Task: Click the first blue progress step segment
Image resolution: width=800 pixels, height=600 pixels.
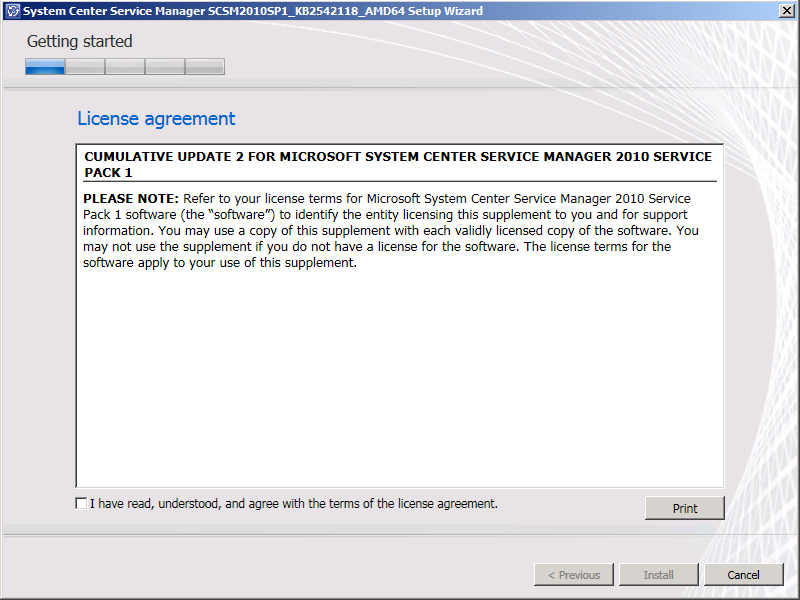Action: (x=45, y=67)
